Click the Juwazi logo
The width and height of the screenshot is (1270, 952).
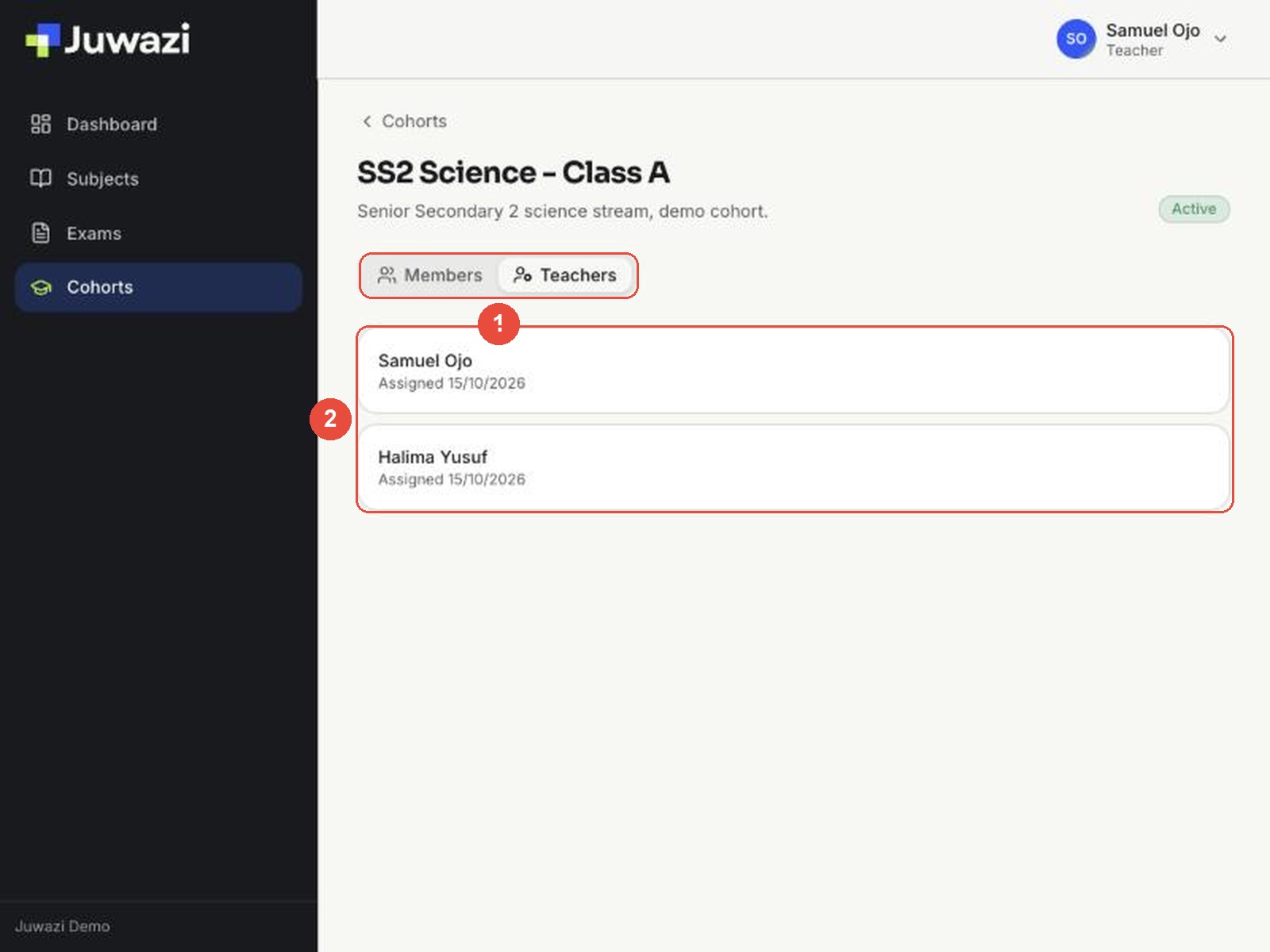[107, 39]
